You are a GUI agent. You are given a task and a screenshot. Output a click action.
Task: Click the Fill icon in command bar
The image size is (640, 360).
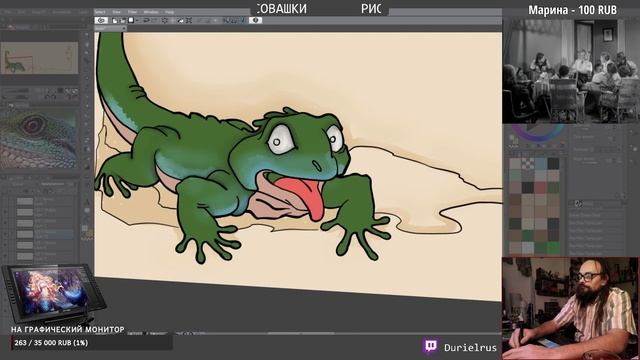pos(180,20)
